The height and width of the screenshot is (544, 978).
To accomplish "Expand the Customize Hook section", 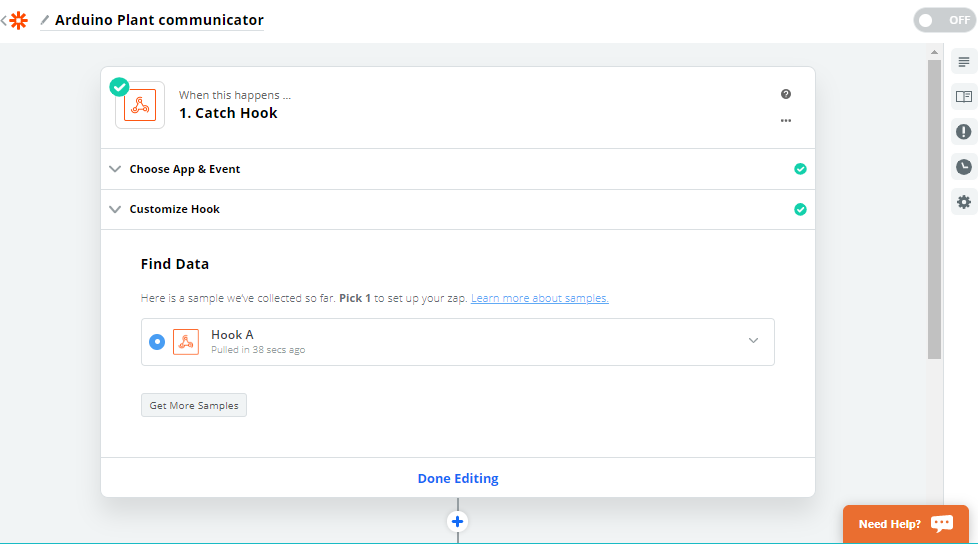I will tap(115, 209).
